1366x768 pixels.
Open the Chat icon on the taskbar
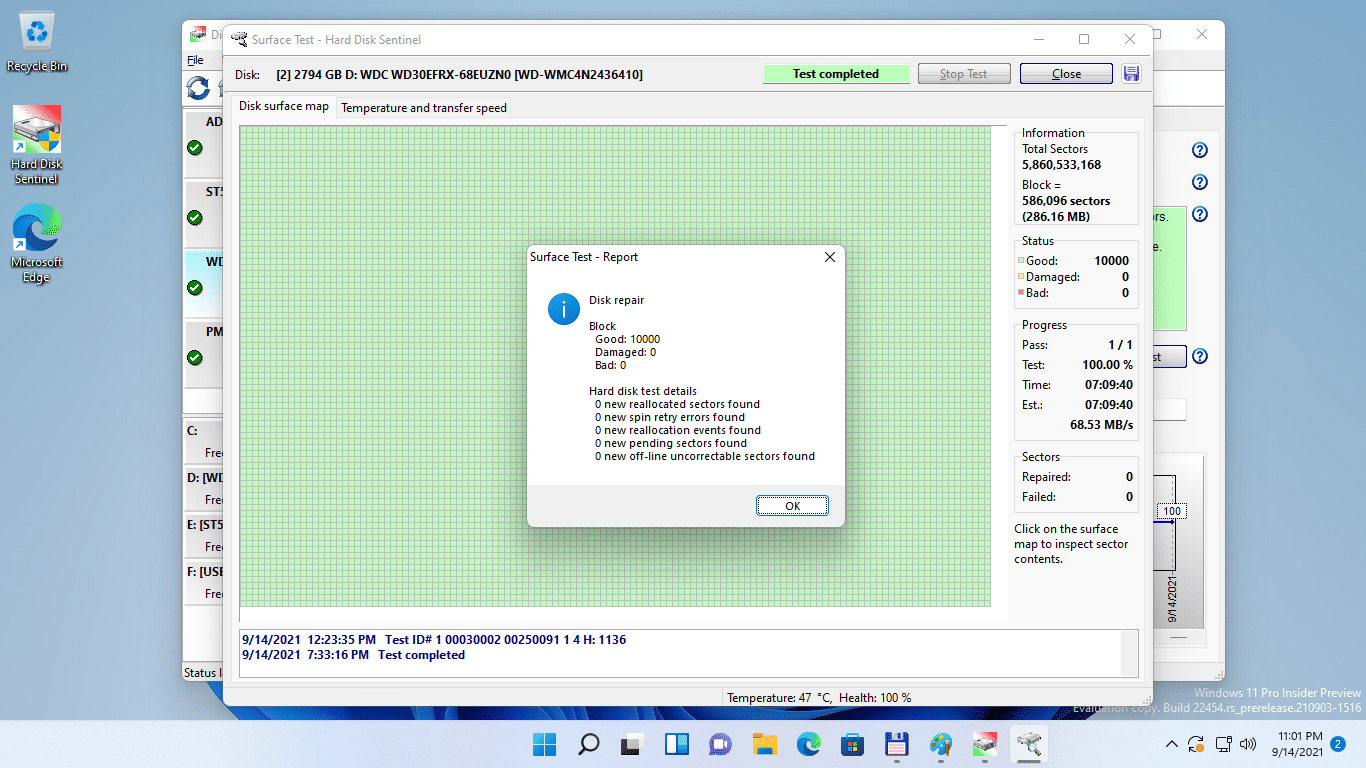pos(720,744)
